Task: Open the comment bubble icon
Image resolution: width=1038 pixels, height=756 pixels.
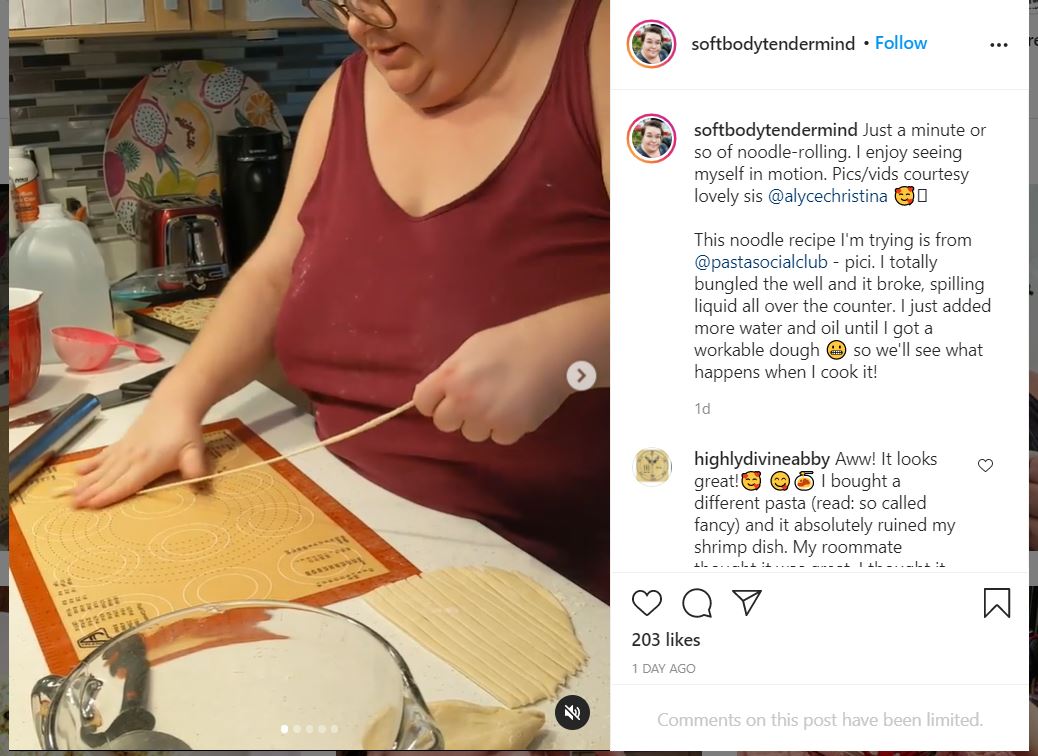Action: click(697, 603)
